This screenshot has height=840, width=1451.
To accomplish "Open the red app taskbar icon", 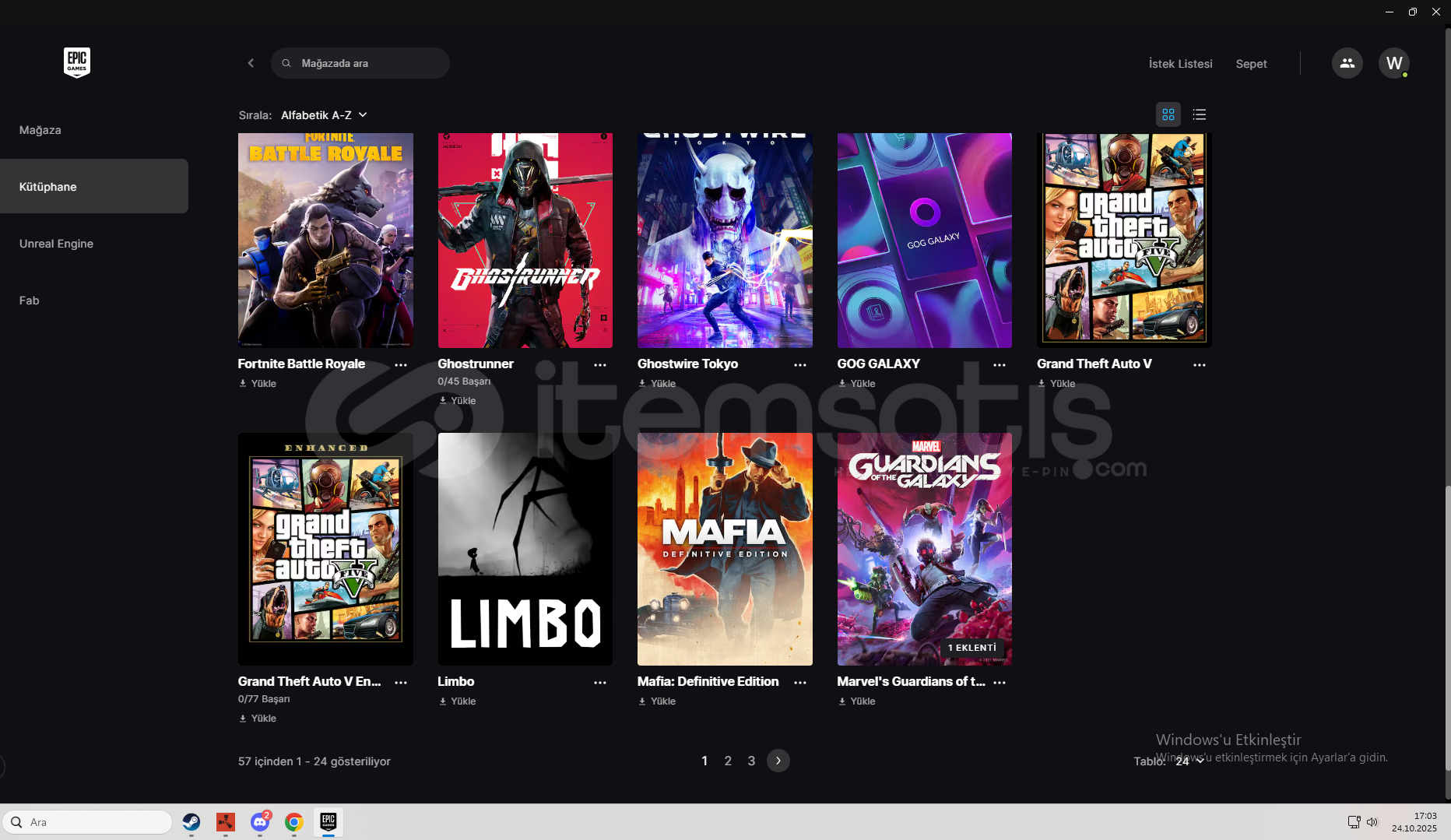I will [x=226, y=822].
